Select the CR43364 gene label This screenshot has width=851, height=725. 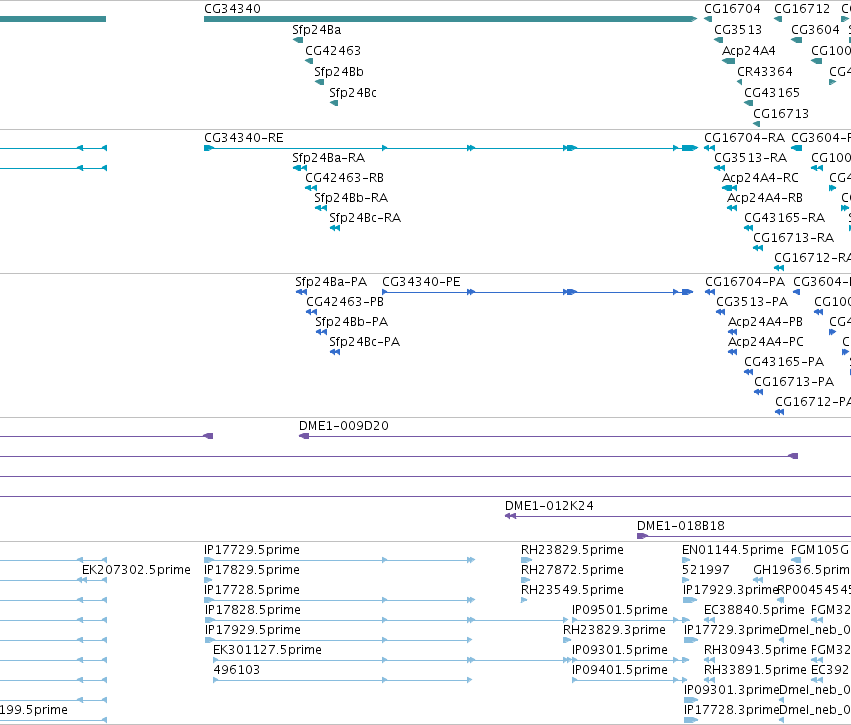(764, 72)
